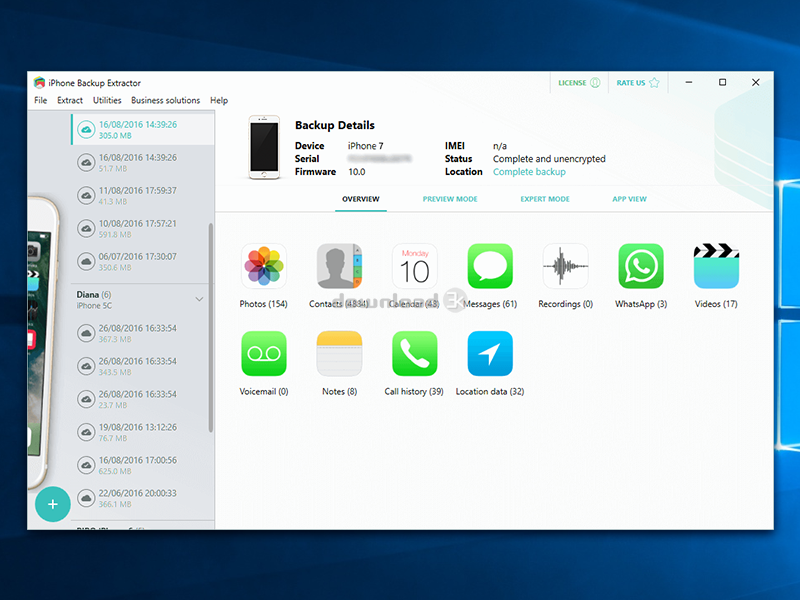
Task: Select the 305.0 MB backup cloud icon
Action: tap(86, 130)
